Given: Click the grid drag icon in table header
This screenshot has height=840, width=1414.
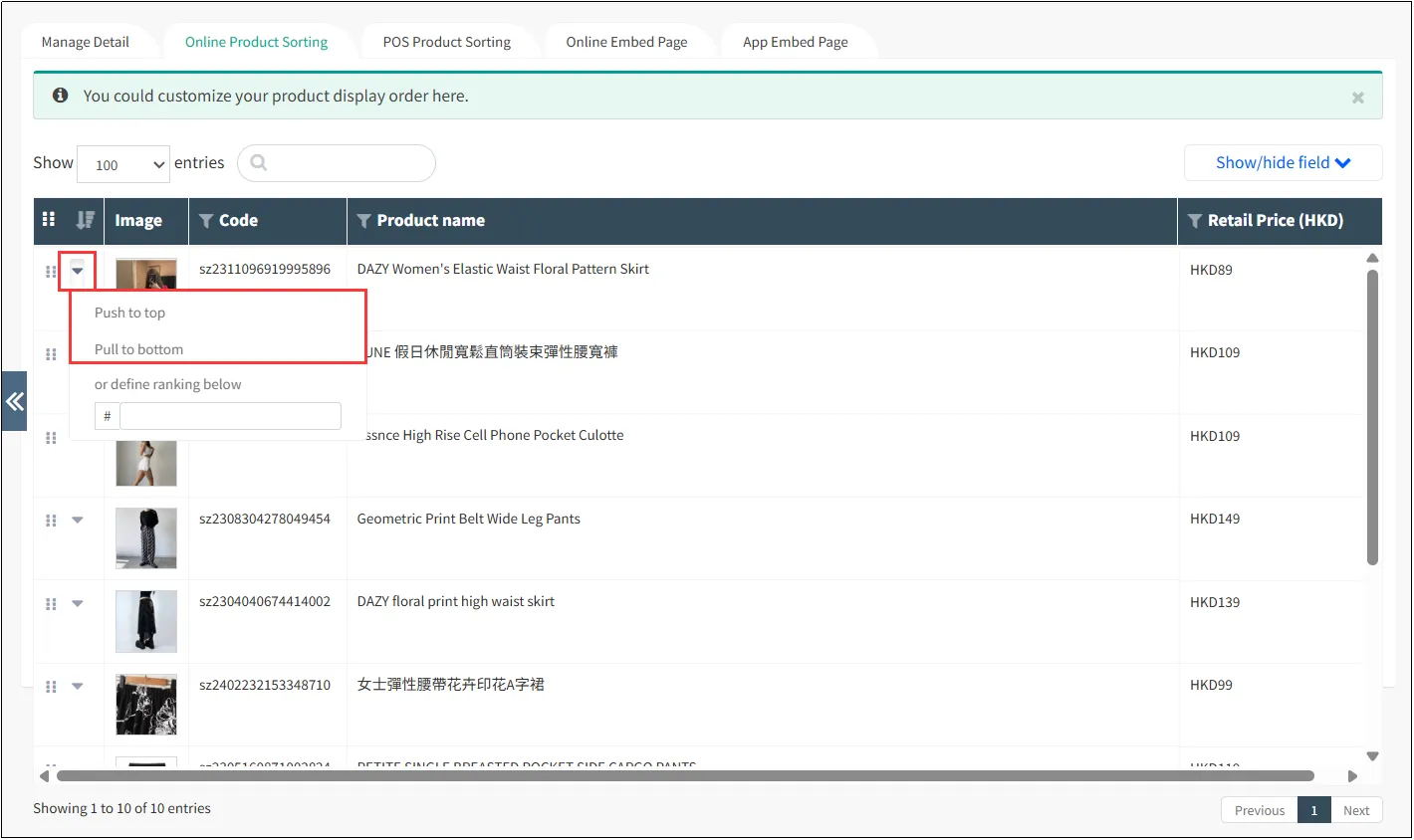Looking at the screenshot, I should click(49, 220).
